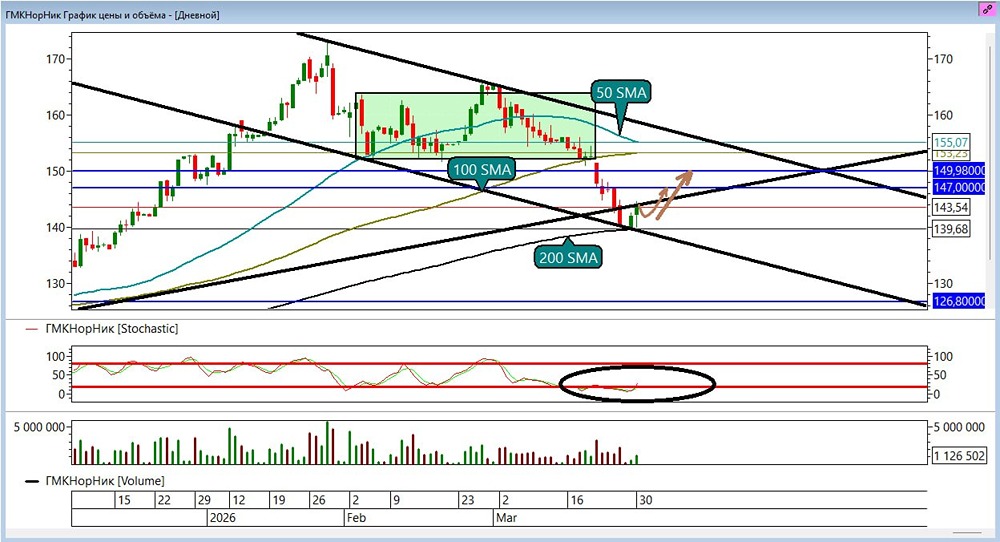Click the chart title 'ГМКНорНик График цены и объёма - [Дневной]'

point(112,15)
